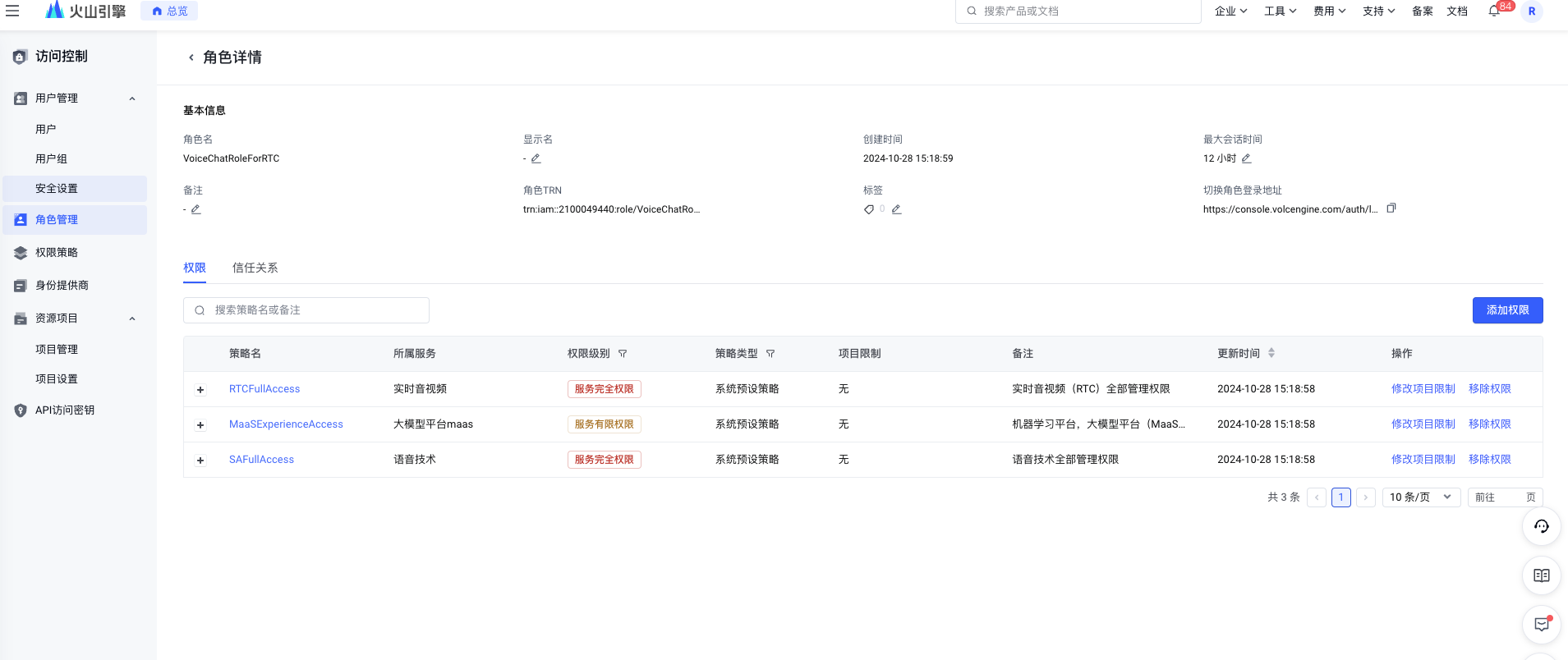Screen dimensions: 1568x660
Task: Edit 最大会话时间 with pencil icon
Action: (1246, 158)
